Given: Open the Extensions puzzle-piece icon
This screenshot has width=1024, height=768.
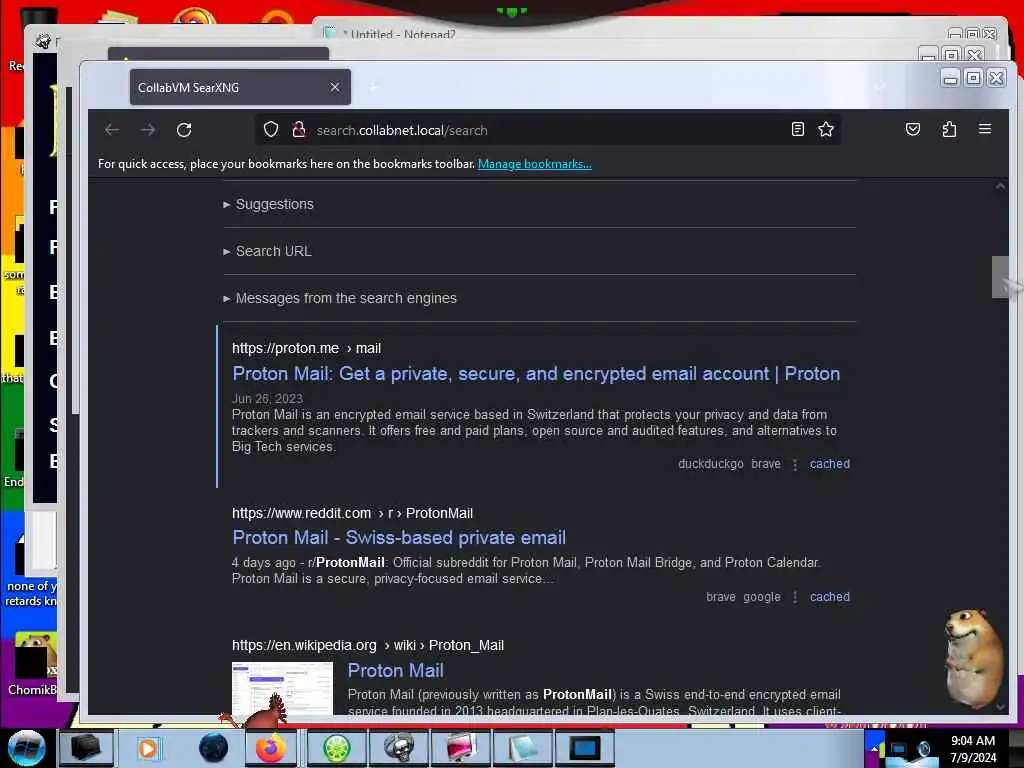Looking at the screenshot, I should 950,129.
